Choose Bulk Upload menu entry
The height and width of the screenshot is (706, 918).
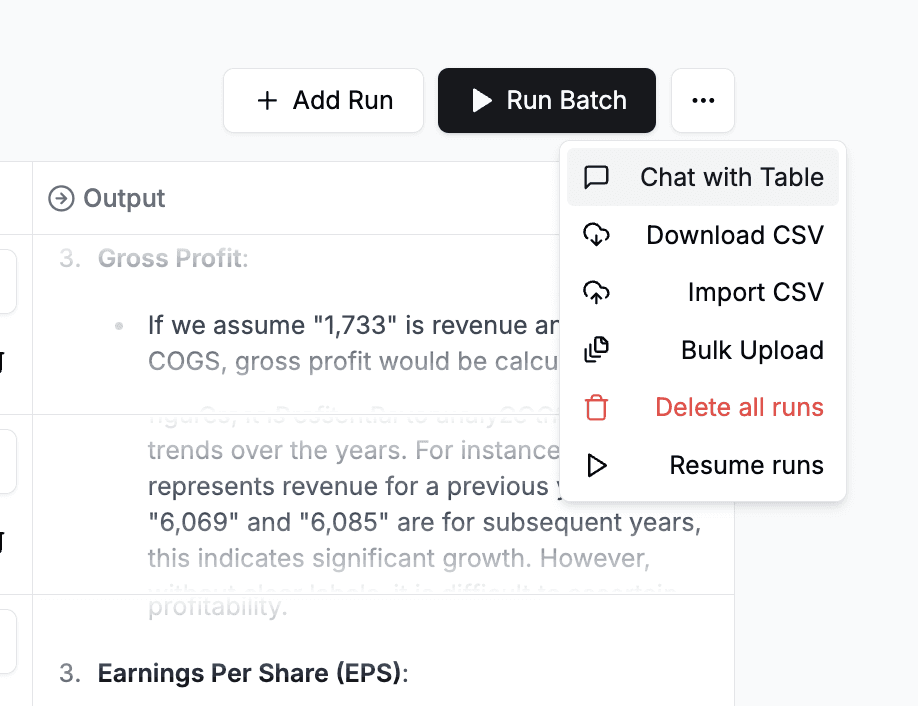click(x=703, y=349)
